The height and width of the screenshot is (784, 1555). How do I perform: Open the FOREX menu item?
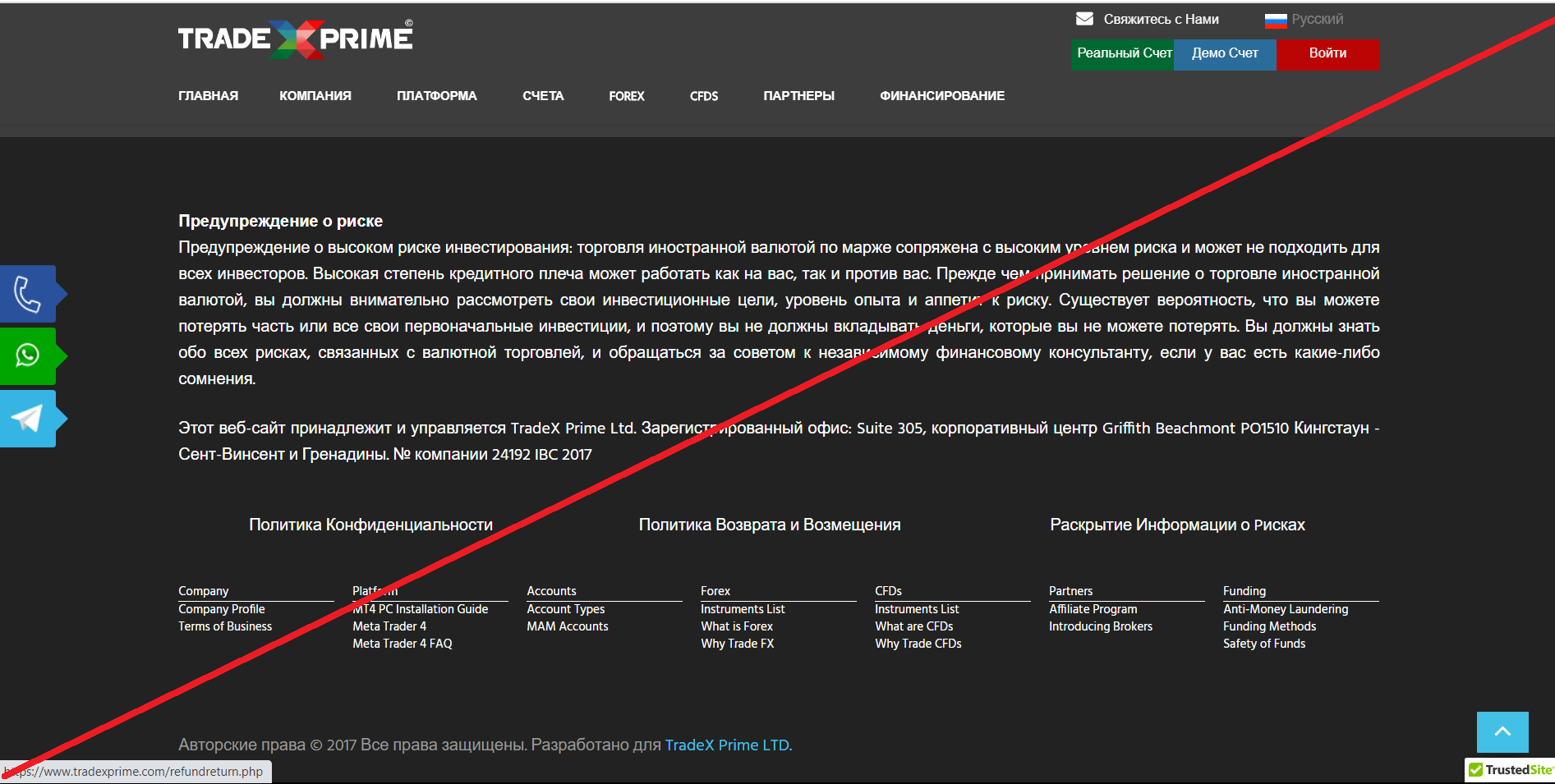click(x=627, y=96)
